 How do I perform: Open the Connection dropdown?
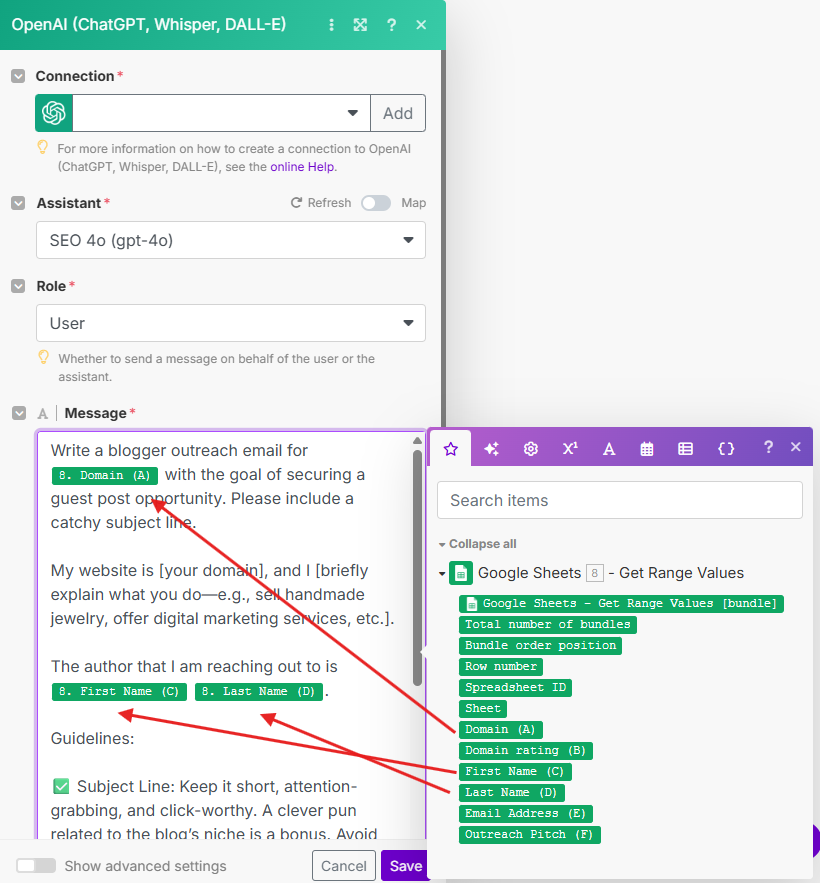pyautogui.click(x=221, y=113)
